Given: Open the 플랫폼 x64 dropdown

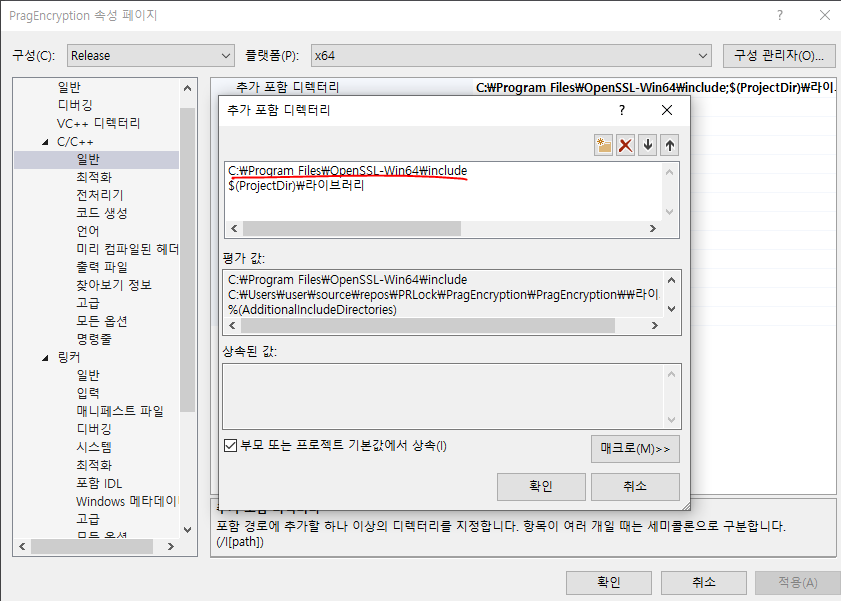Looking at the screenshot, I should click(x=511, y=56).
